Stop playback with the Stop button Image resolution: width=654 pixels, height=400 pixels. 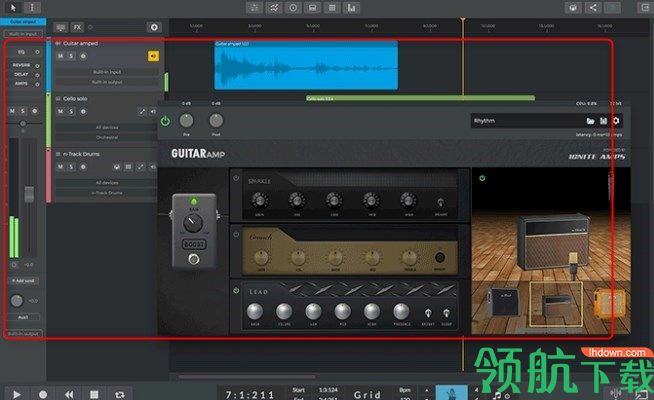coord(94,394)
